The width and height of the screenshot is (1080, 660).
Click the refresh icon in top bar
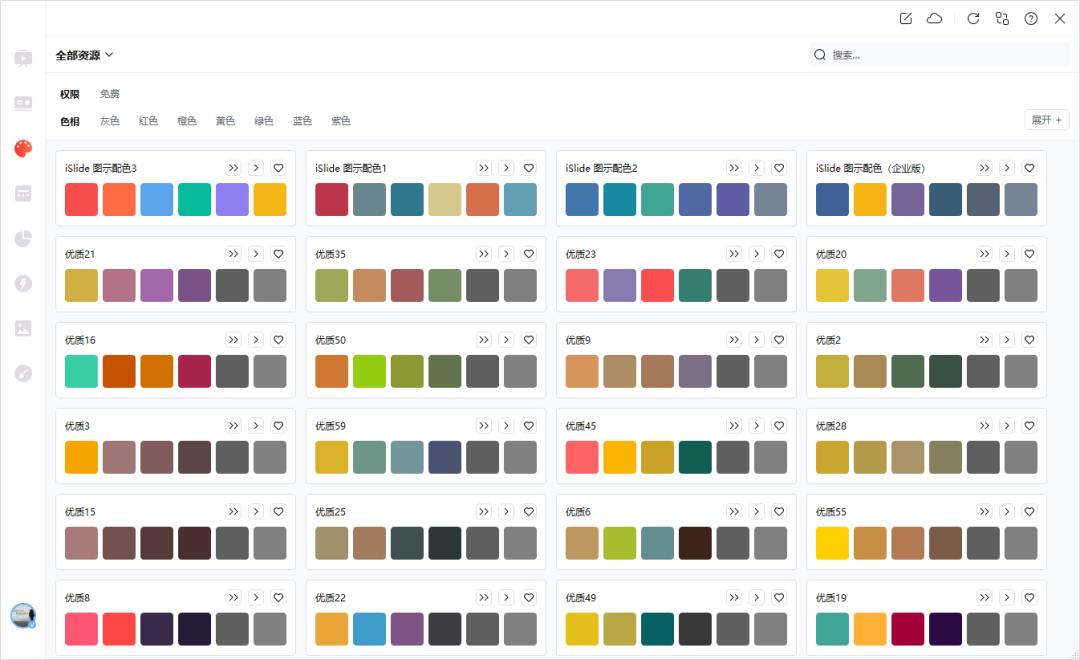pyautogui.click(x=973, y=18)
